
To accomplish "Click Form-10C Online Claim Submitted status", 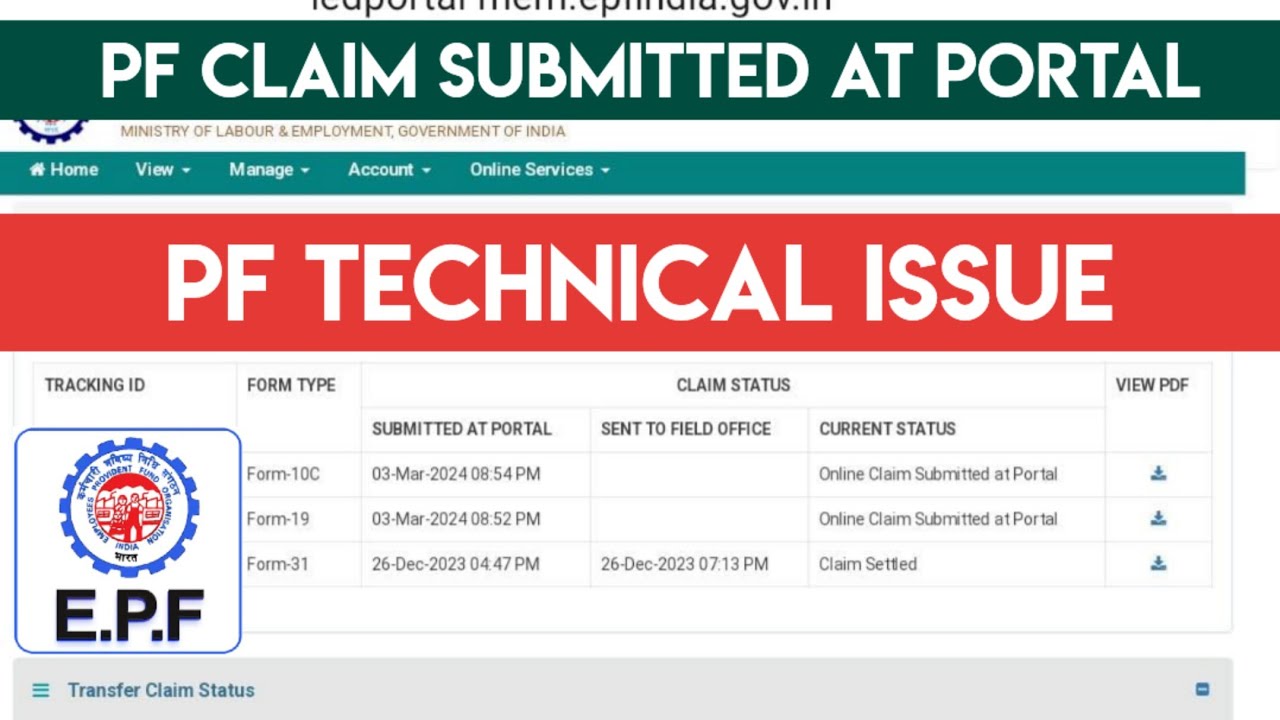I will pos(938,474).
